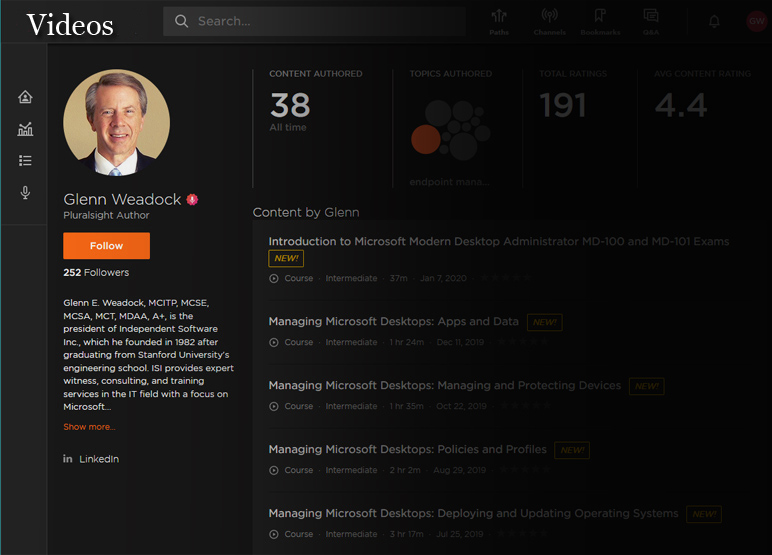Click the sidebar microphone icon

pyautogui.click(x=25, y=192)
